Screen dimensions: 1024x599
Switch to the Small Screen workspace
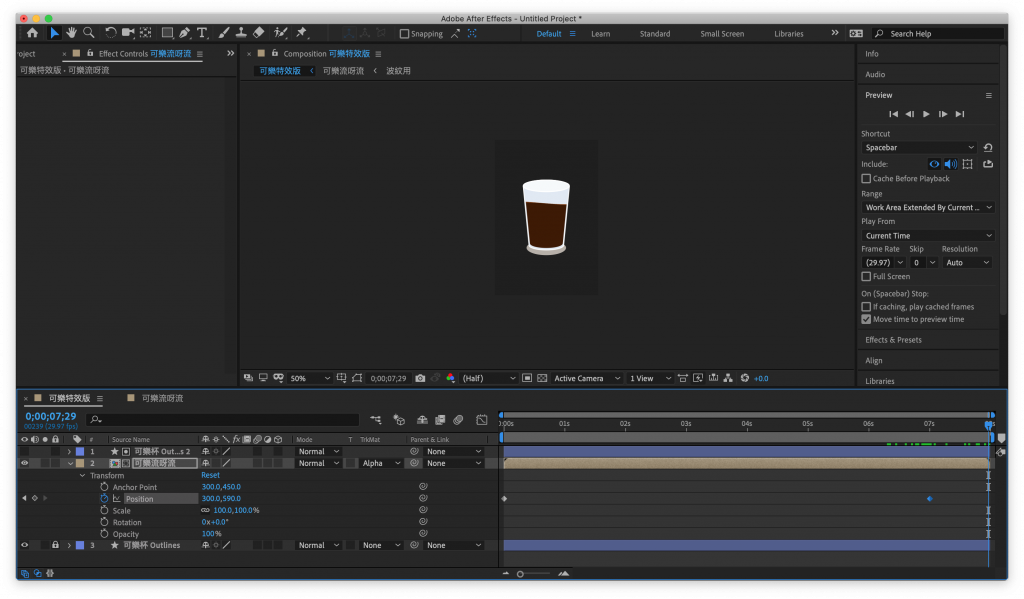[721, 34]
